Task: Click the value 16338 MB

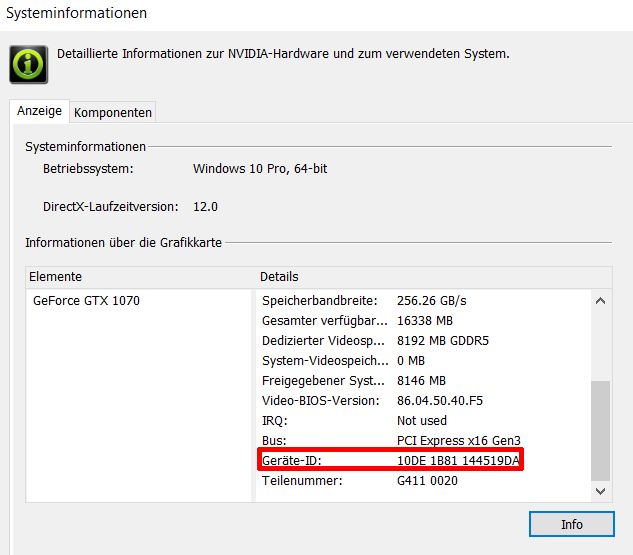Action: (x=425, y=321)
